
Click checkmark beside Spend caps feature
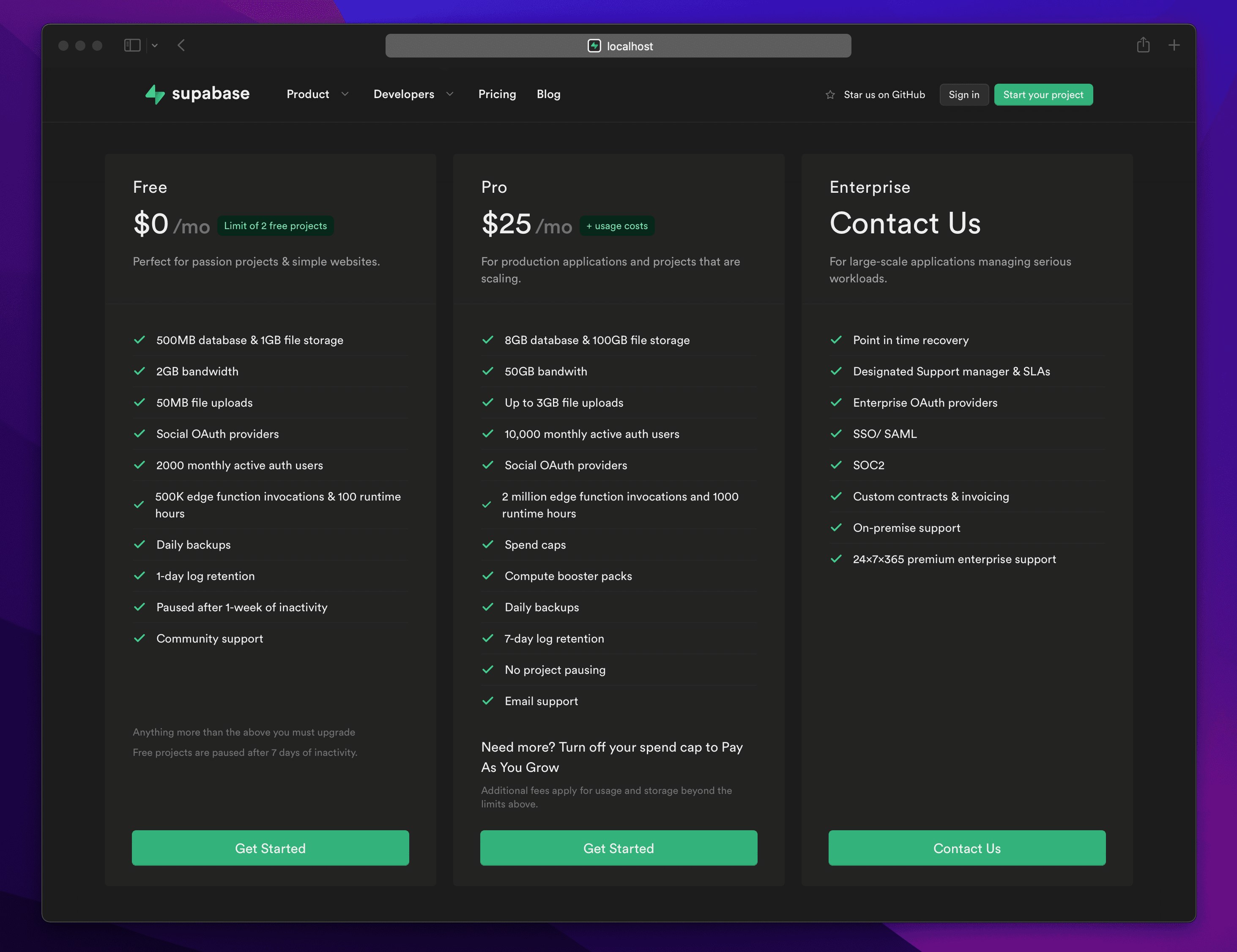[x=487, y=544]
